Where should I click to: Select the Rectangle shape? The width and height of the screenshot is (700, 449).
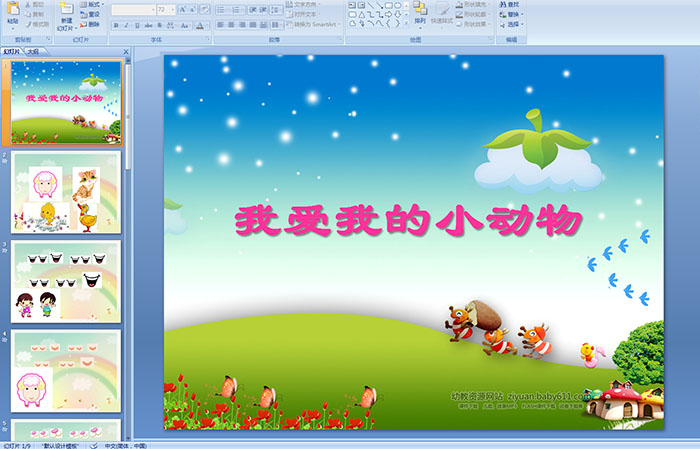point(388,5)
